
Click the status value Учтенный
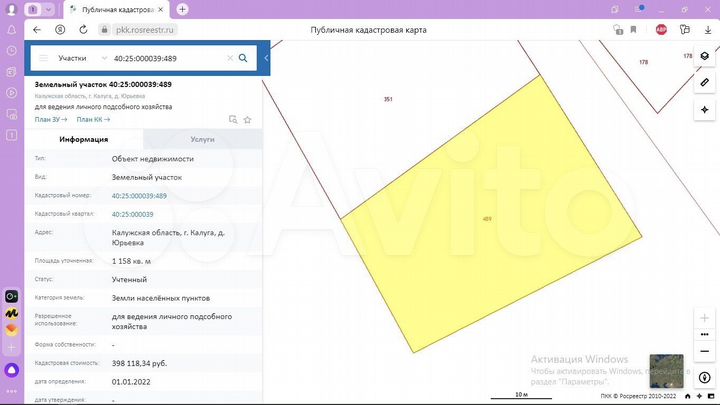point(129,280)
